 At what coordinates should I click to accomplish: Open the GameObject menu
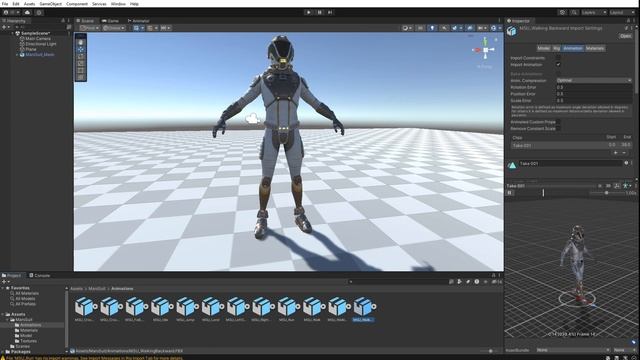(x=51, y=4)
